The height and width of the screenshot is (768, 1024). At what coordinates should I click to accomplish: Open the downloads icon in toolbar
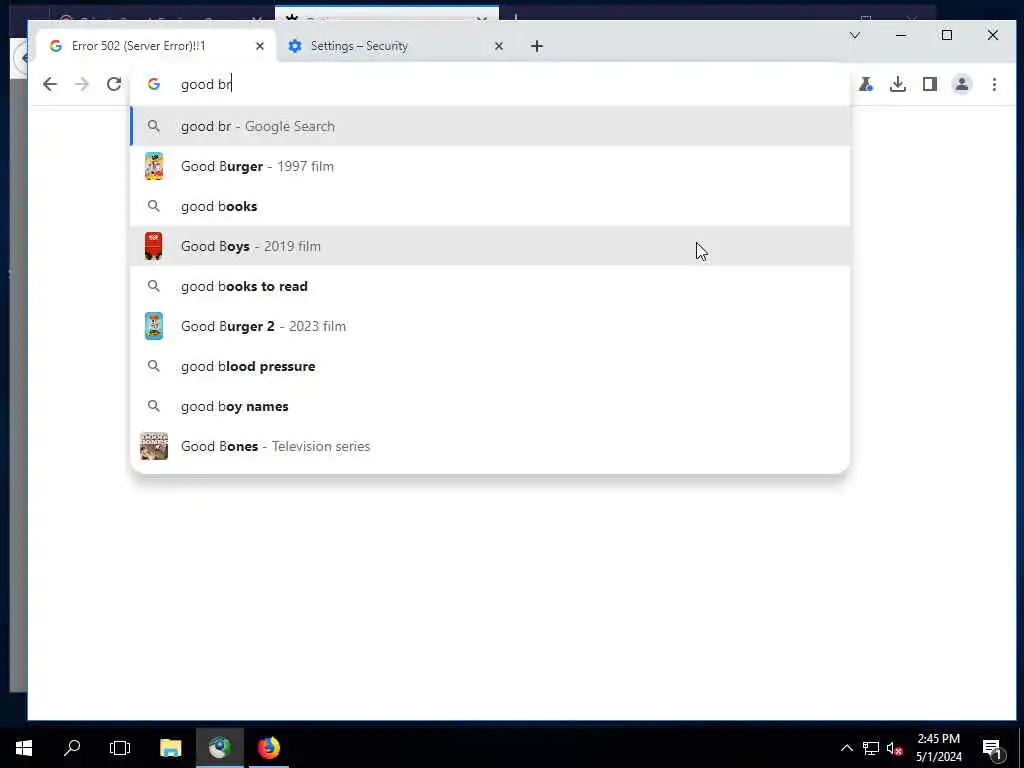pos(898,84)
